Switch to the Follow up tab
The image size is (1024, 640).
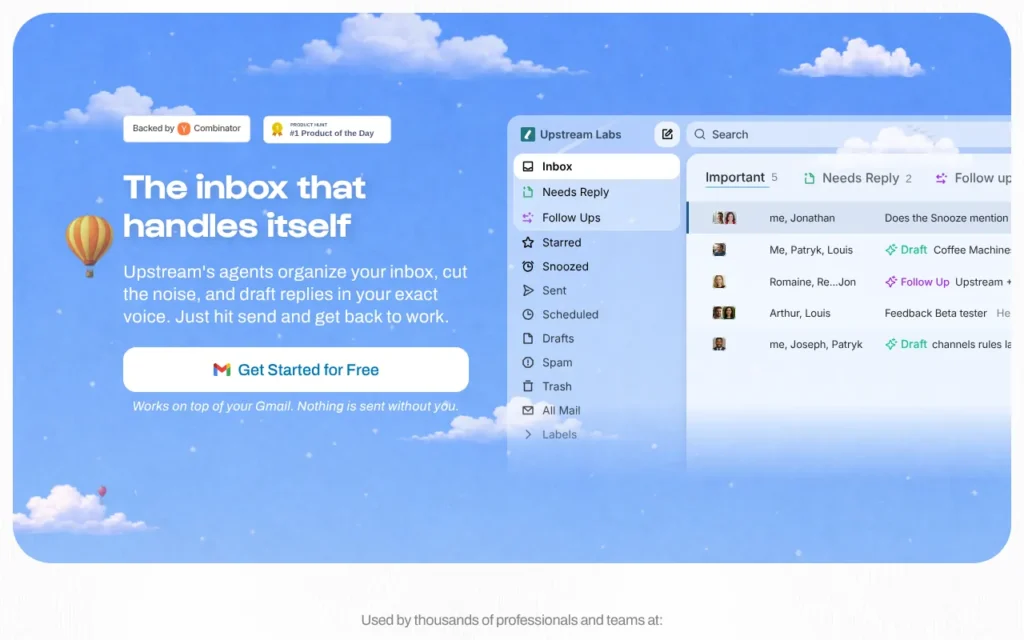[x=973, y=178]
